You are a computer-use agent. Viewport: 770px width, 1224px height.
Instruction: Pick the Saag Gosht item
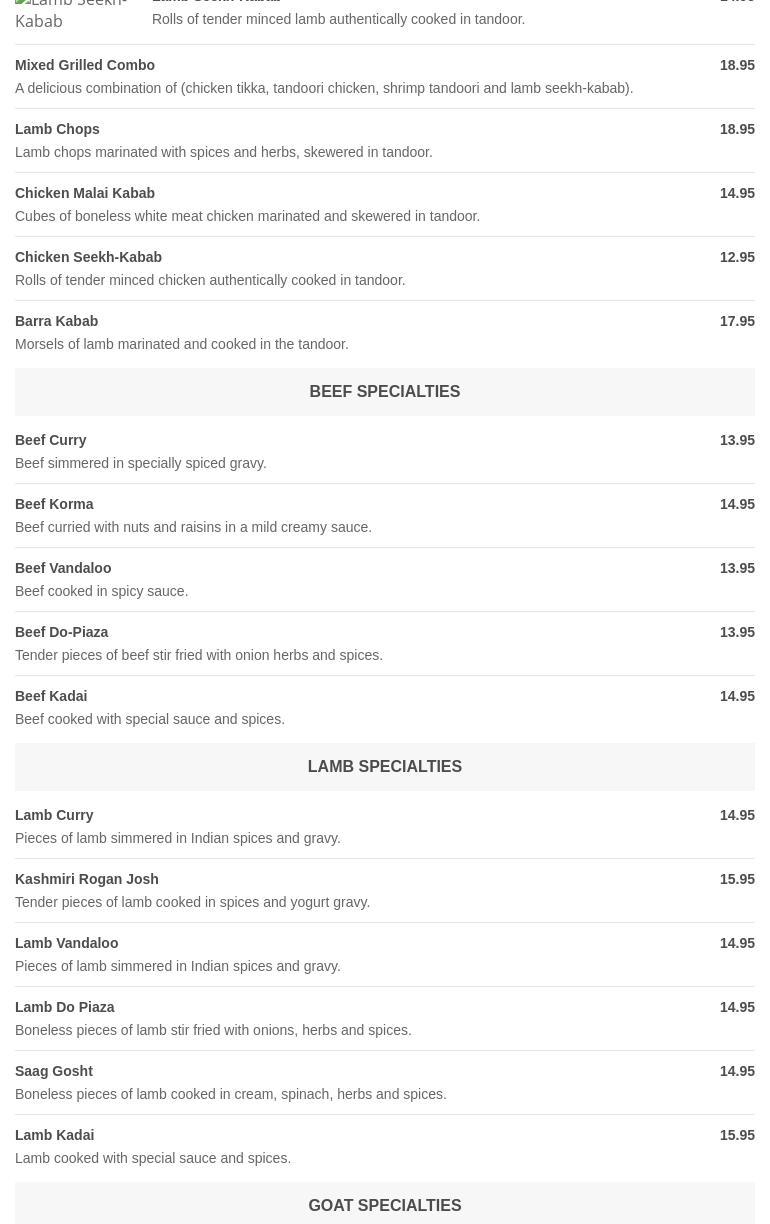coord(53,1071)
